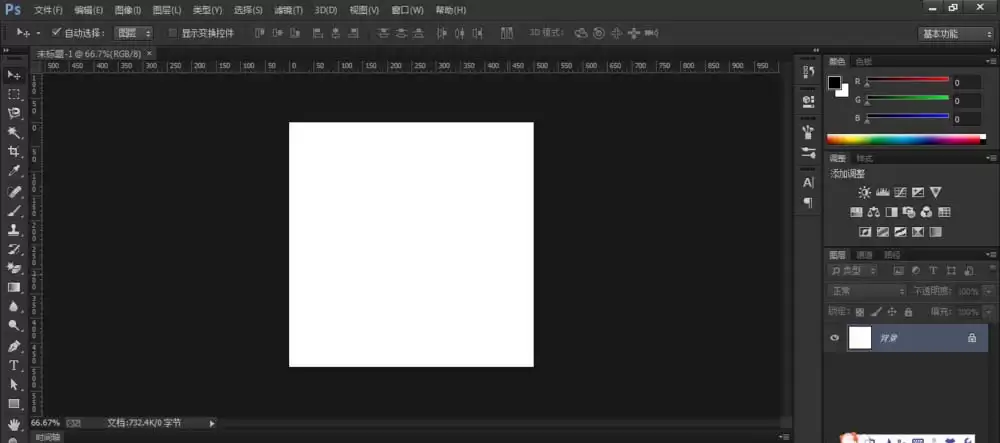Select the Eyedropper tool
This screenshot has width=1000, height=443.
[x=14, y=171]
